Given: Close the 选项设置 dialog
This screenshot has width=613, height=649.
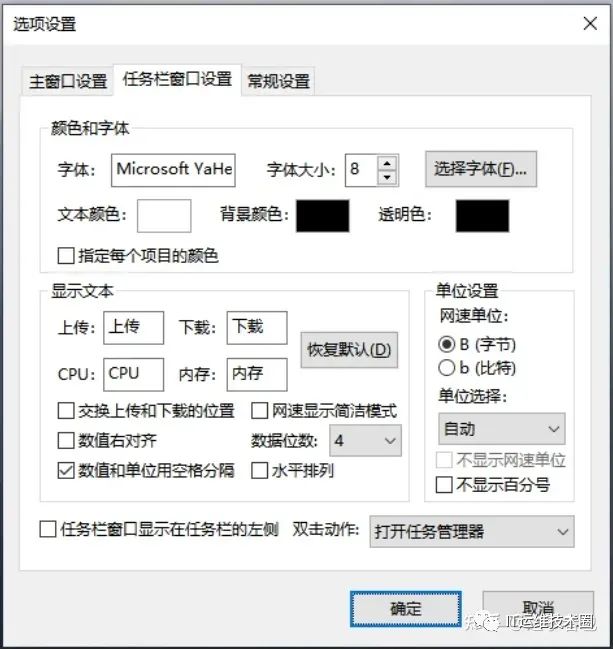Looking at the screenshot, I should click(x=590, y=24).
